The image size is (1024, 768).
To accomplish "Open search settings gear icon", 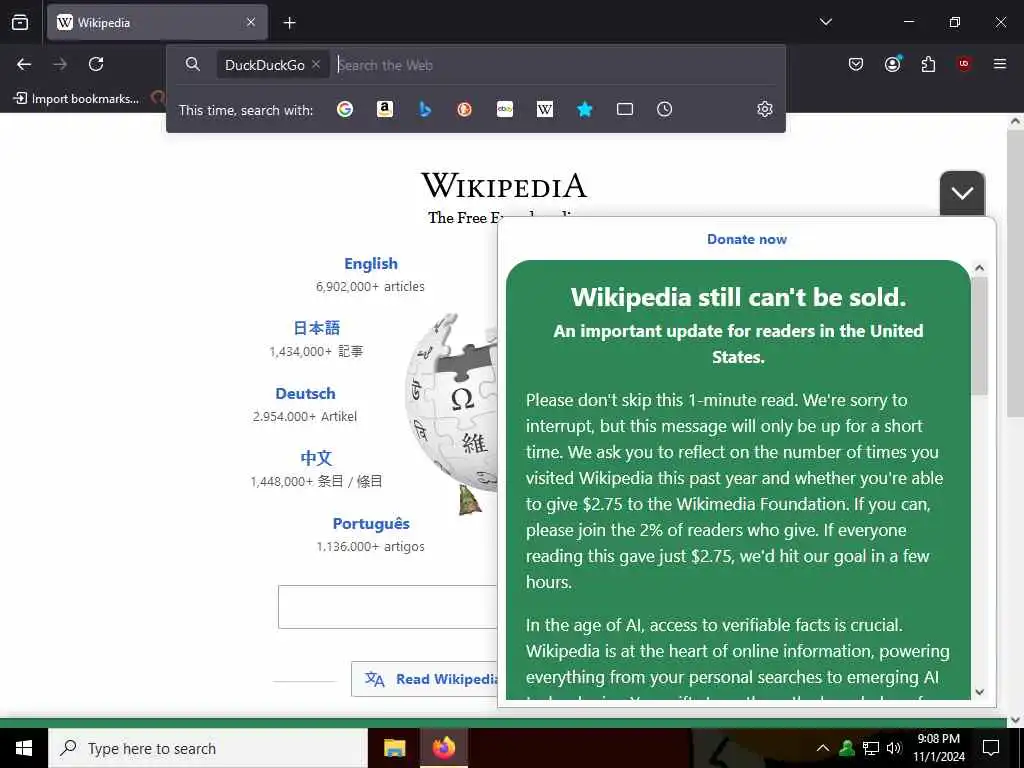I will point(765,109).
